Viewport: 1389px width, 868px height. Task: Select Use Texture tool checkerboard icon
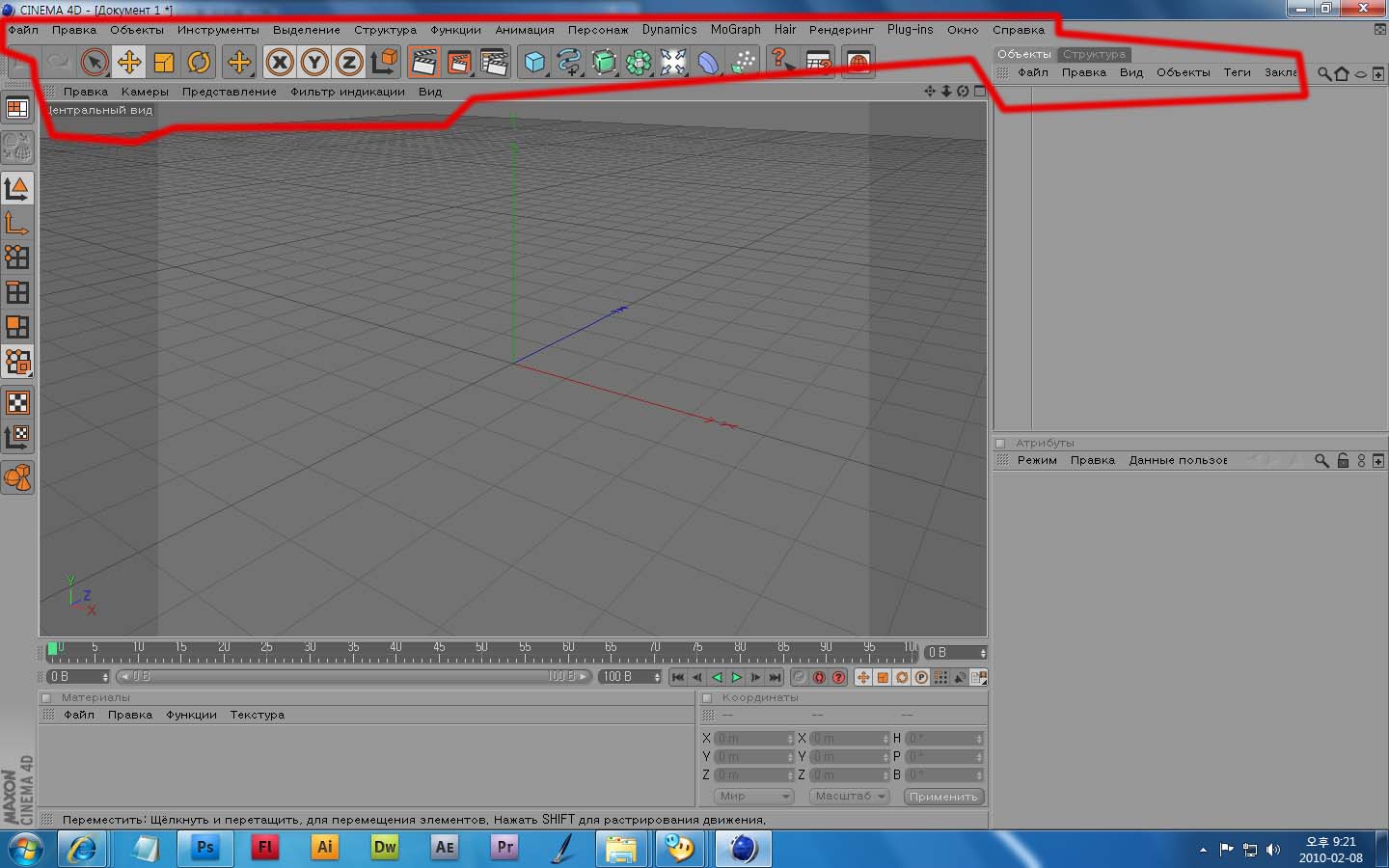click(17, 402)
